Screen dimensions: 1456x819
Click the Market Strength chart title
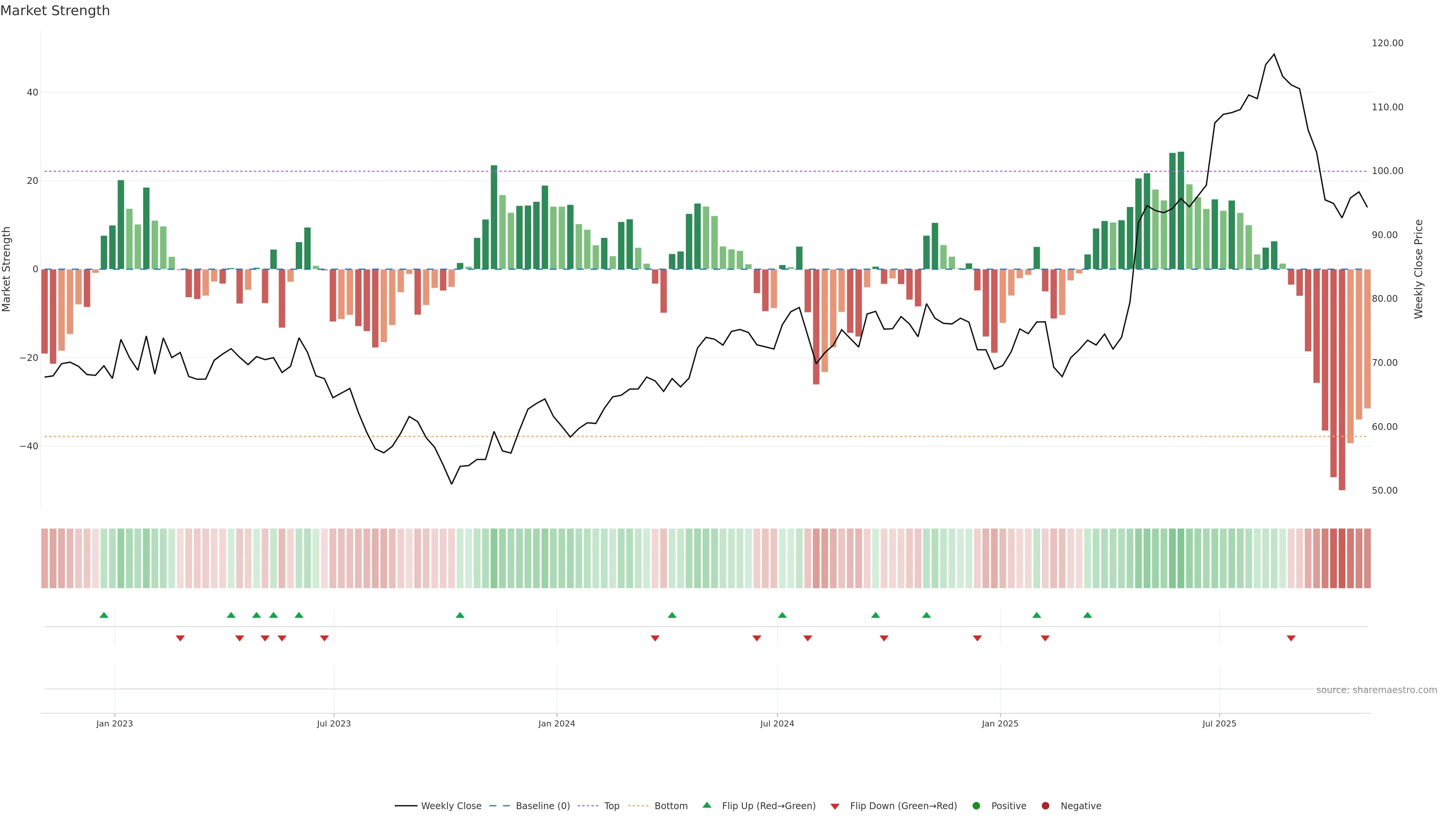55,11
